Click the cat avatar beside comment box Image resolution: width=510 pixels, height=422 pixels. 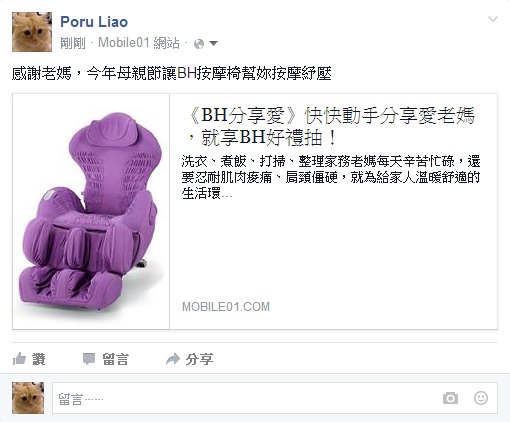(28, 398)
